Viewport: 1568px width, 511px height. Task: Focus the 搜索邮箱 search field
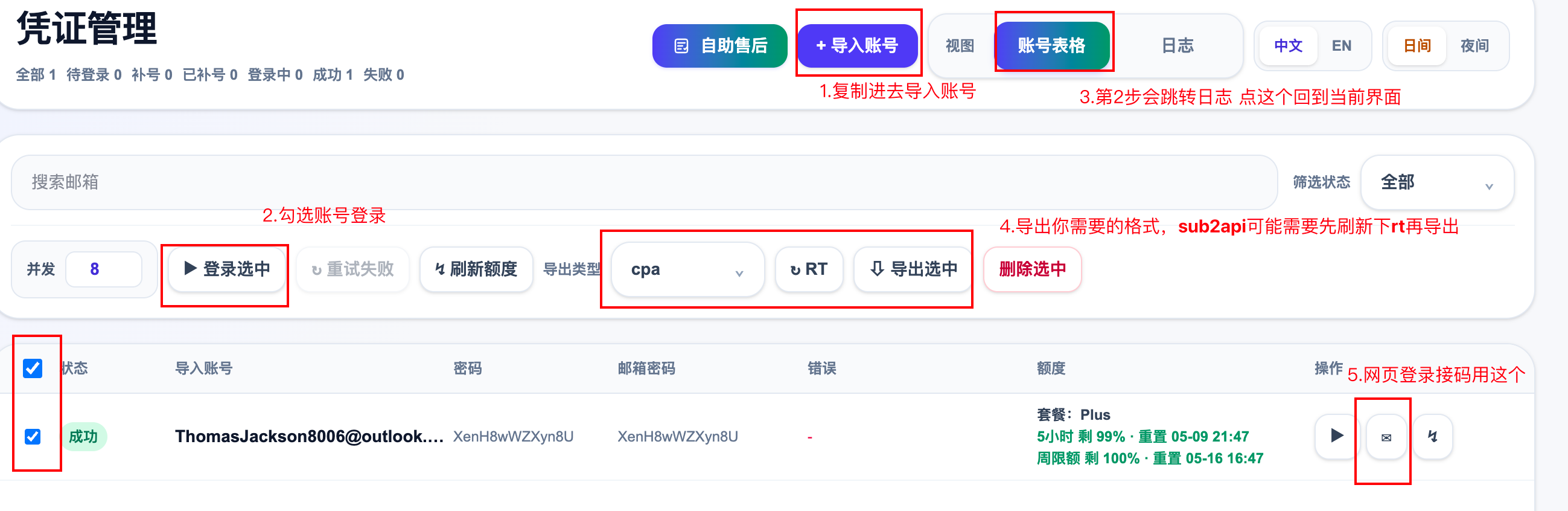coord(644,182)
